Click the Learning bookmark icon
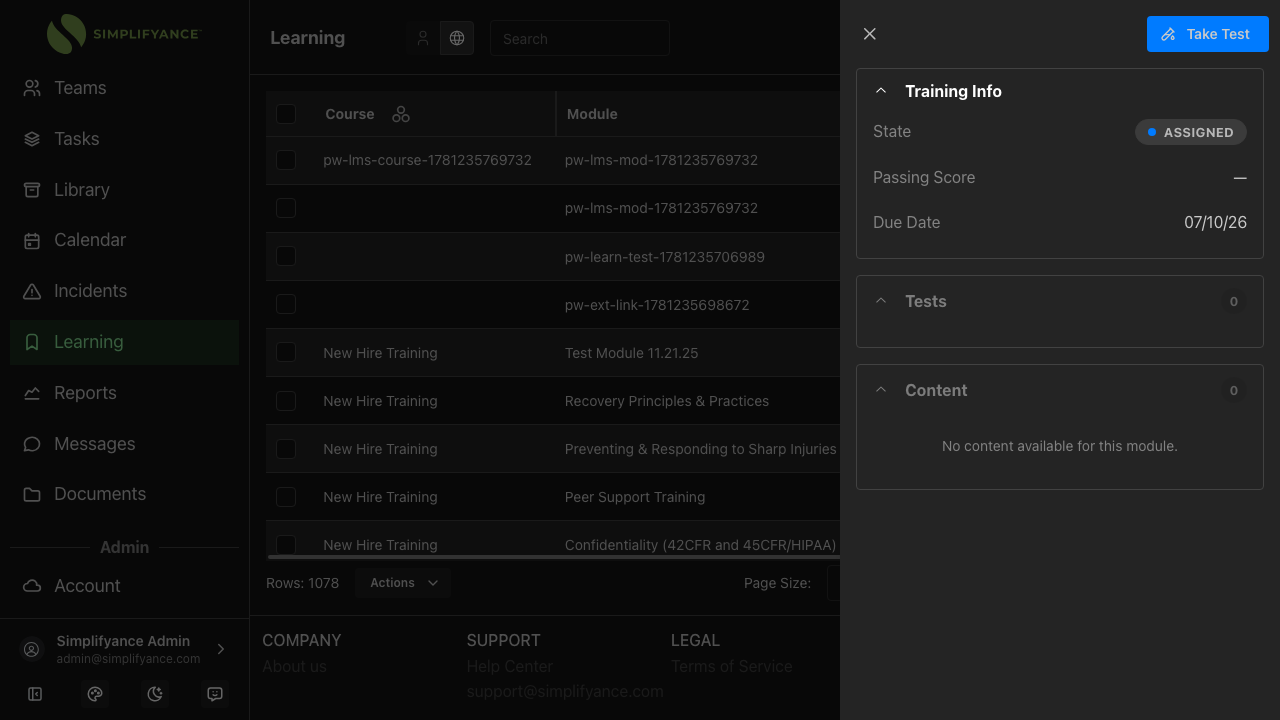This screenshot has width=1280, height=720. point(32,342)
